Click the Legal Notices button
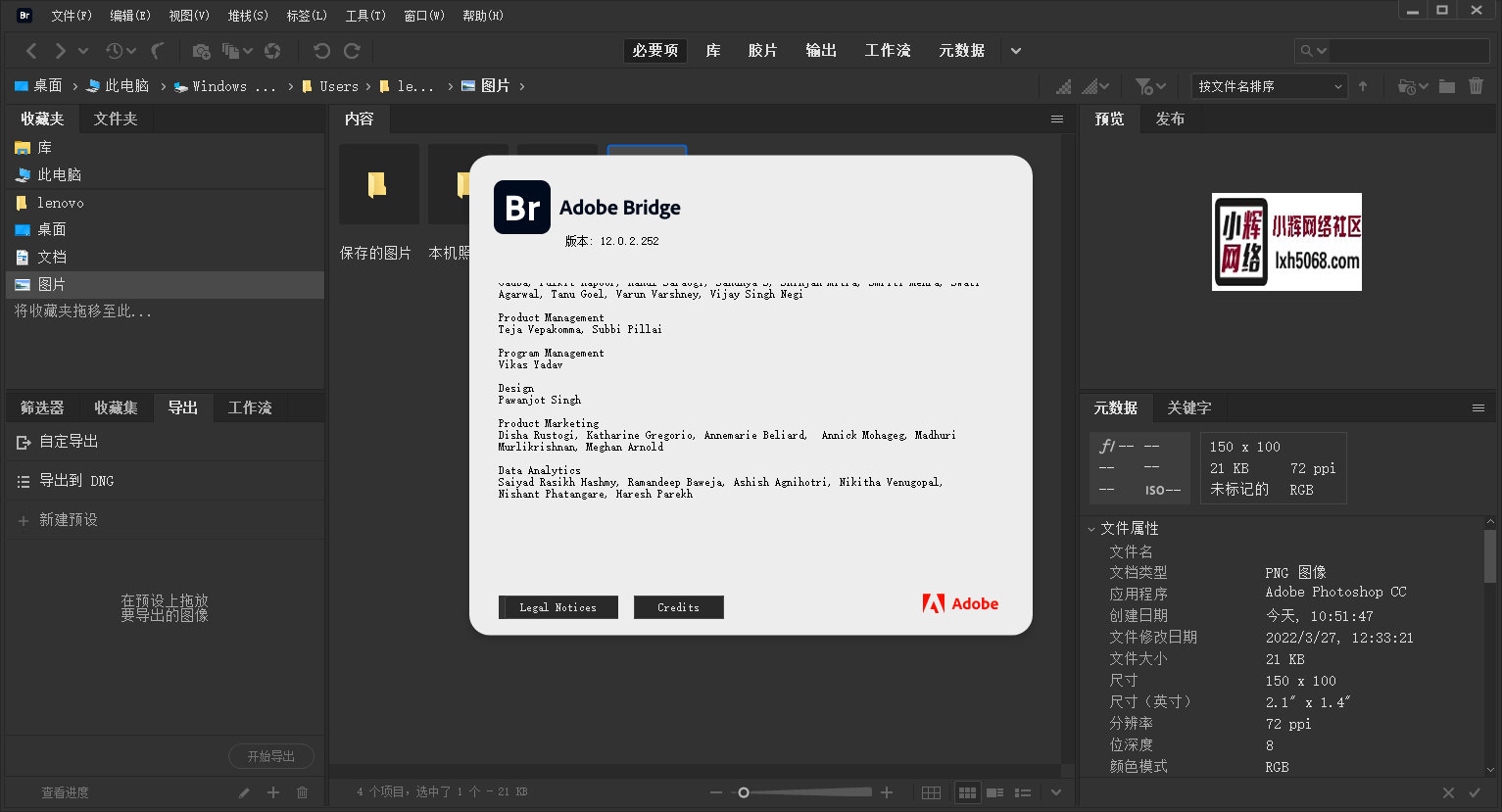 click(558, 607)
